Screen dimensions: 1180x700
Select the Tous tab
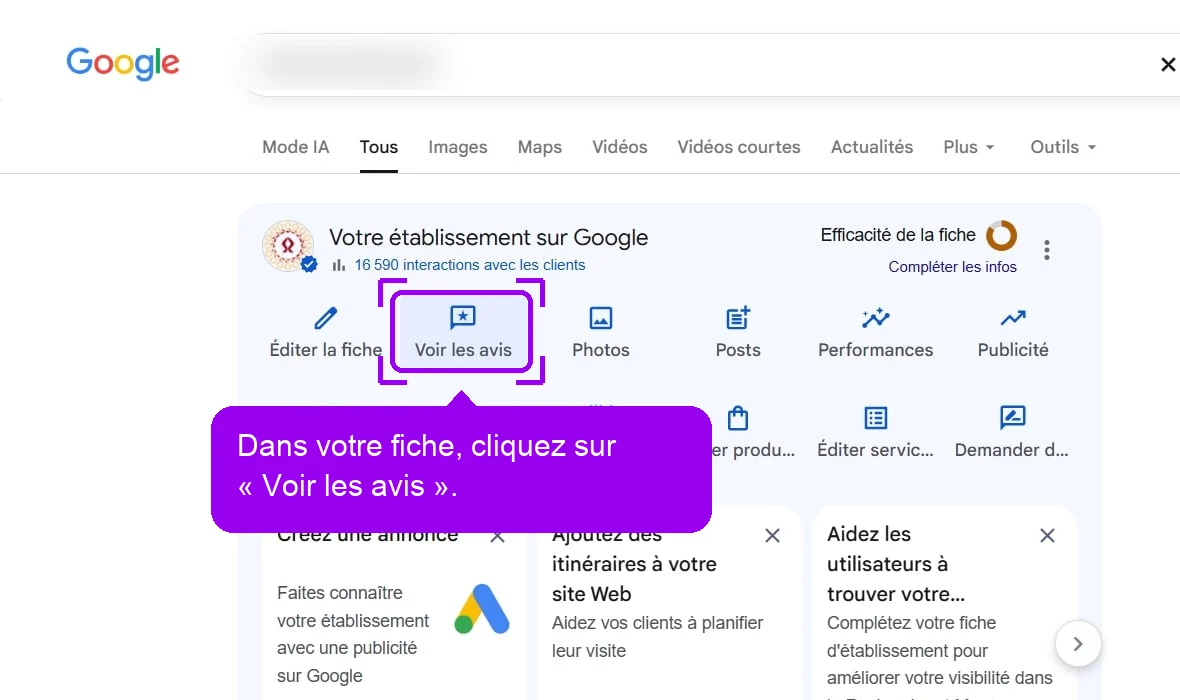point(379,147)
